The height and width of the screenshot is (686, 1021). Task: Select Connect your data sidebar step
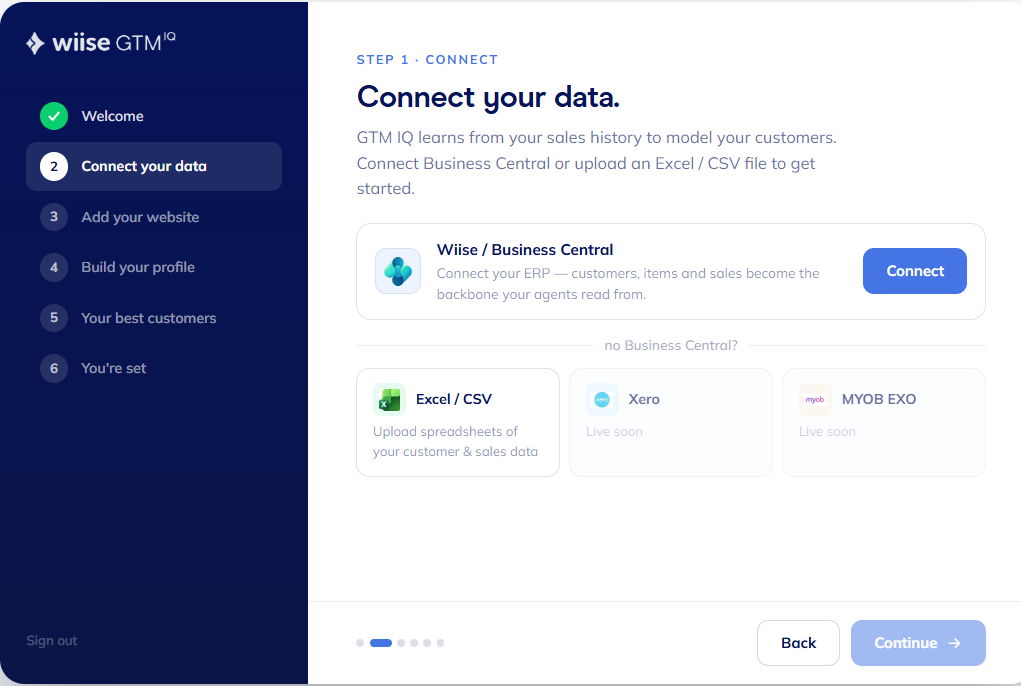tap(154, 167)
